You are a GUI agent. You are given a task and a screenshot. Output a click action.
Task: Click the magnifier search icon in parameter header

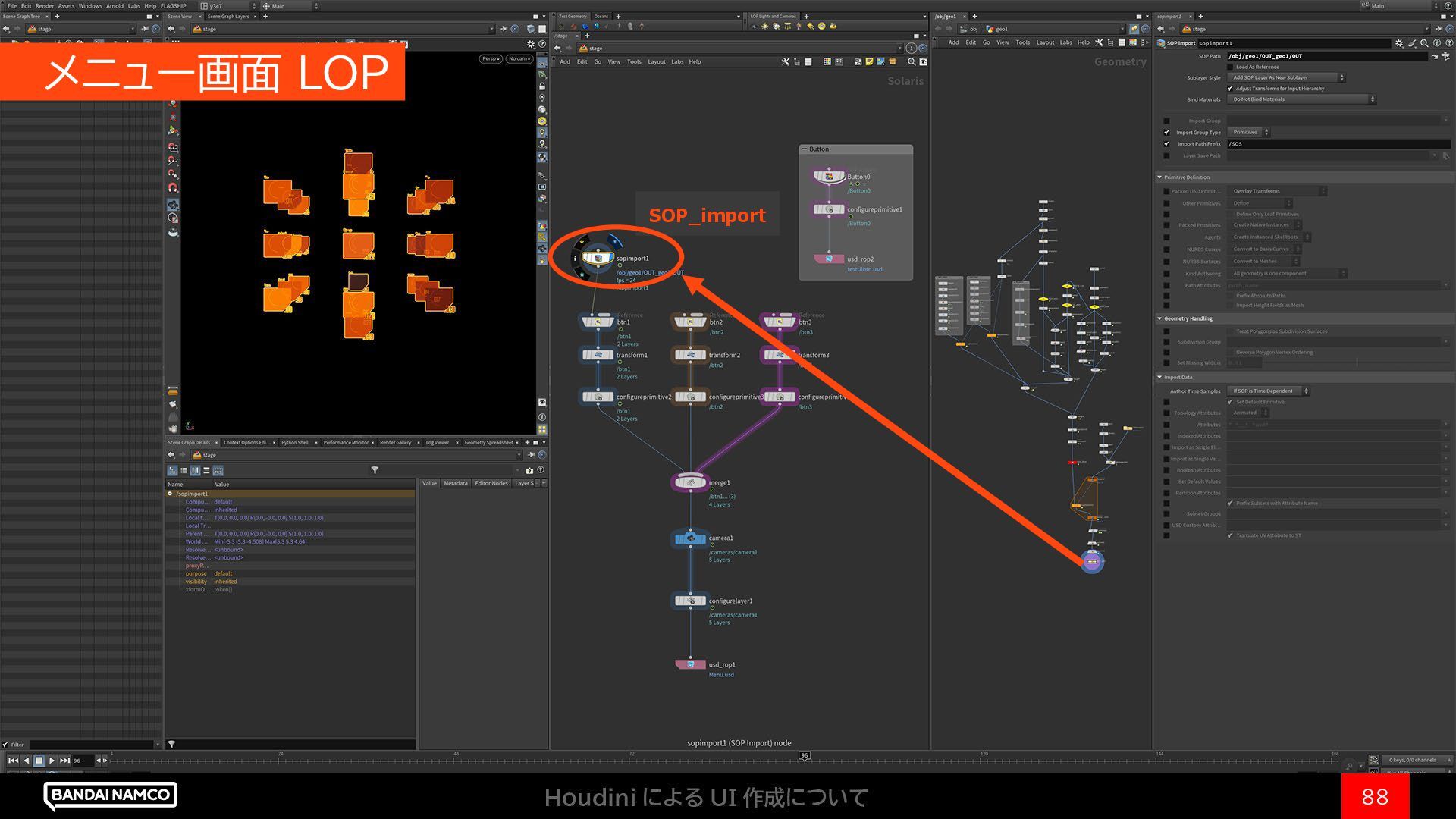coord(1425,43)
